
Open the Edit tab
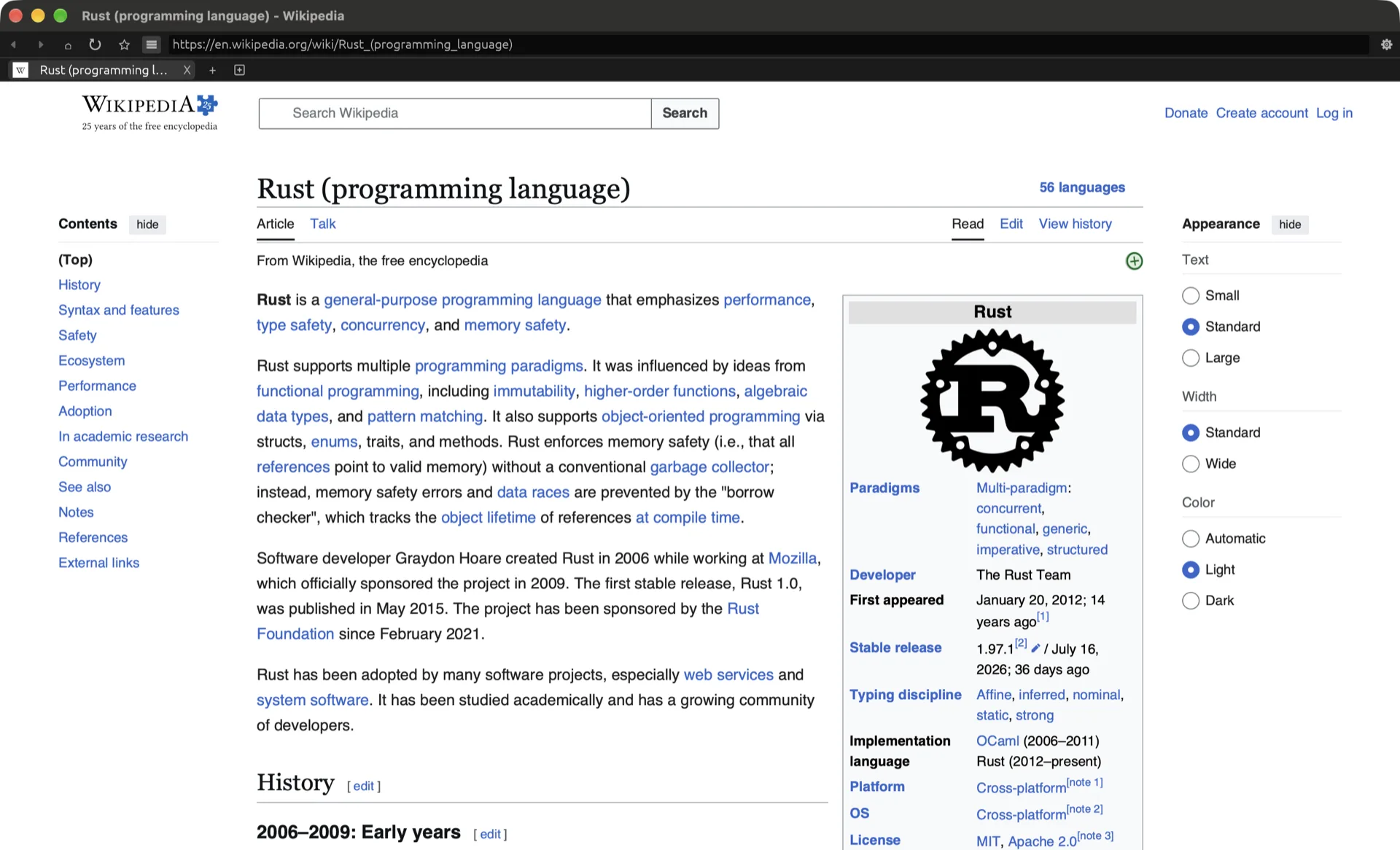click(x=1011, y=224)
